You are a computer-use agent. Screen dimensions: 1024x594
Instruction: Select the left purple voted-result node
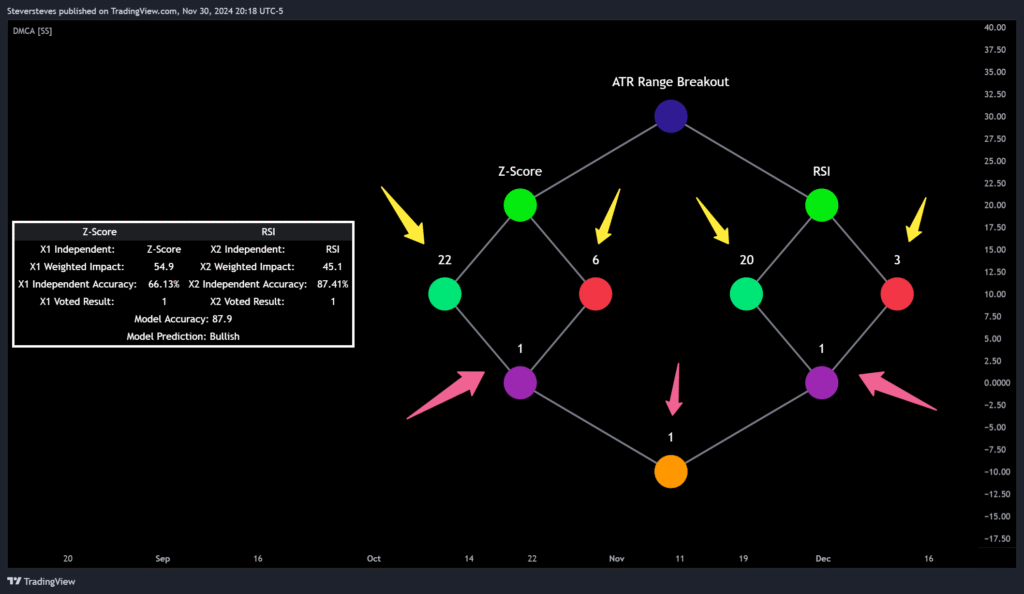[x=520, y=382]
